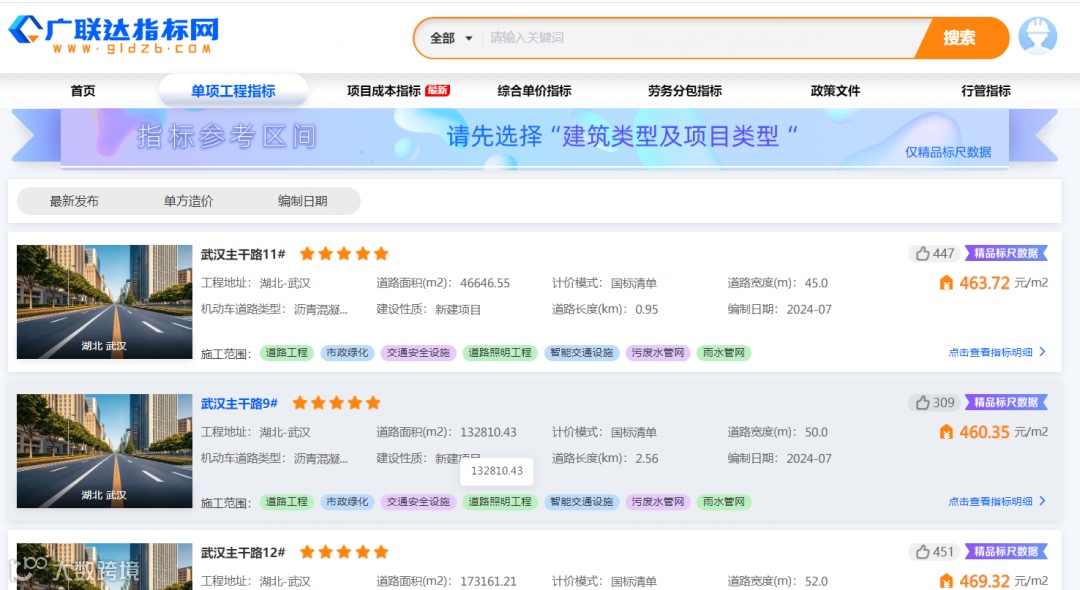The width and height of the screenshot is (1080, 590).
Task: Open the 项目成本指标 tab
Action: pos(384,91)
